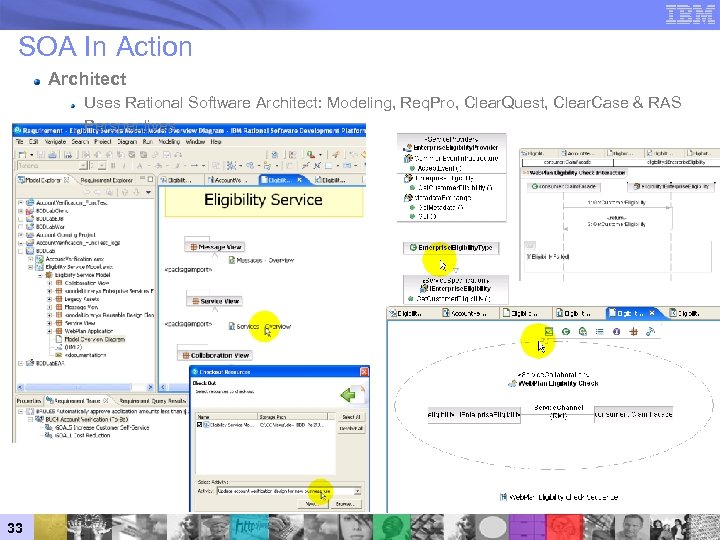Expand the Account Opening Project node
720x540 pixels.
[x=20, y=235]
